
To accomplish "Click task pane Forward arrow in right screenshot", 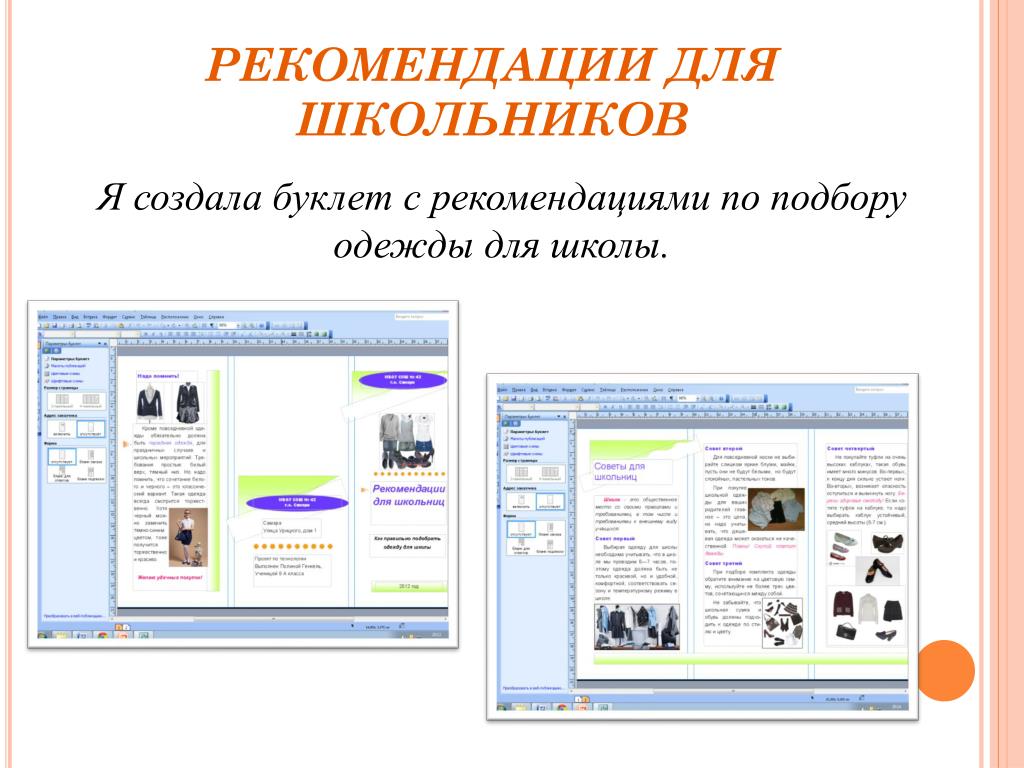I will click(x=515, y=423).
